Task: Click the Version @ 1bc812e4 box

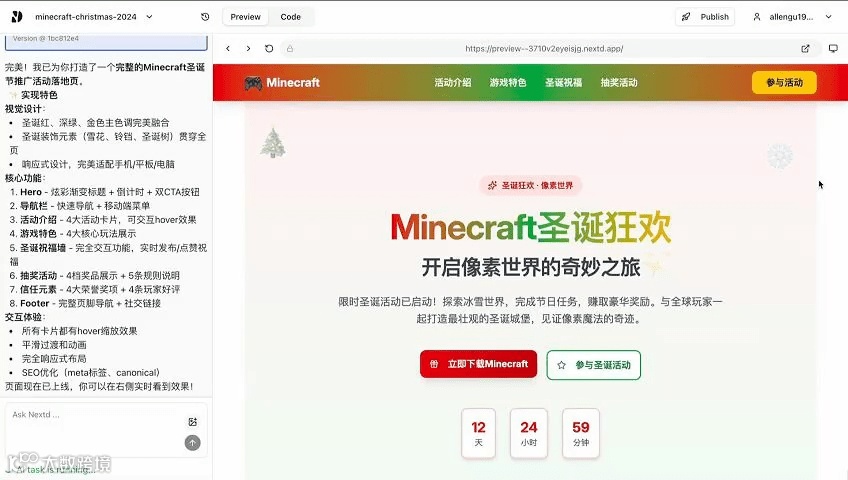Action: pyautogui.click(x=106, y=41)
